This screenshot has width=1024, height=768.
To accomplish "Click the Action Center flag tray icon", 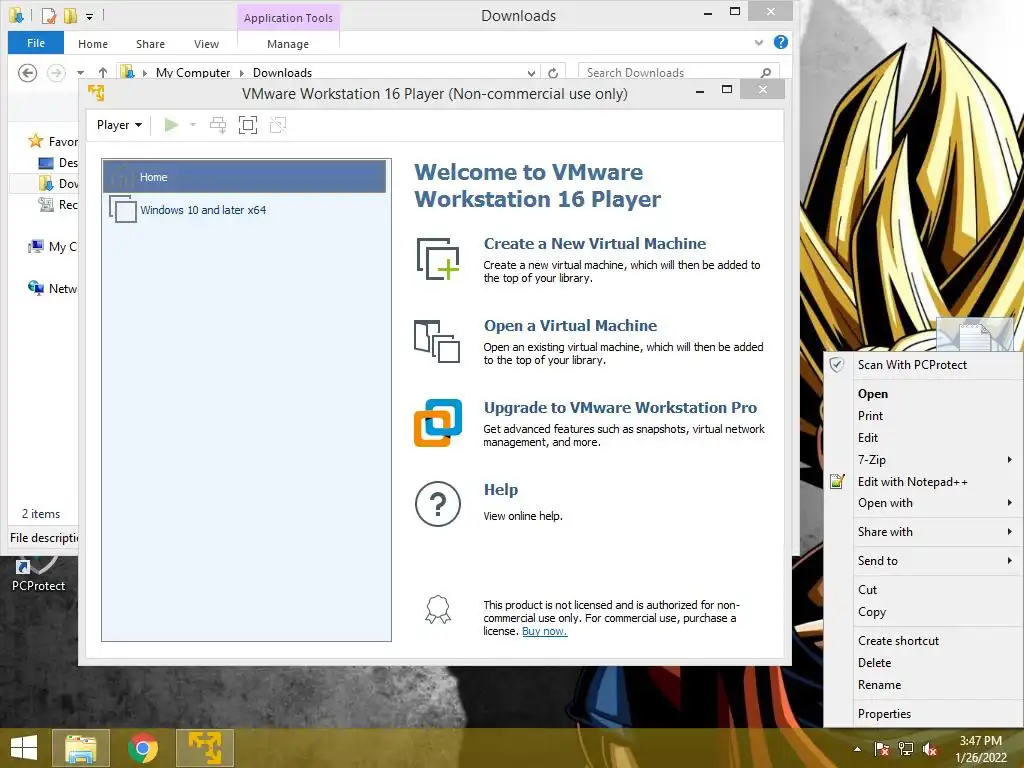I will point(882,749).
